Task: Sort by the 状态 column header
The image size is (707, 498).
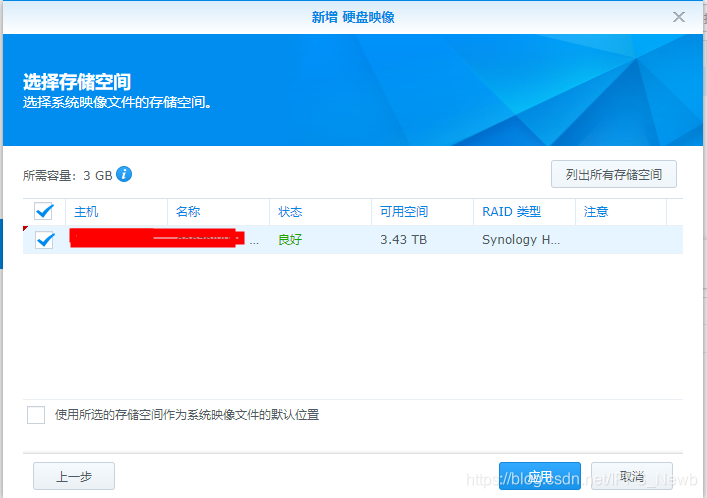Action: (x=320, y=212)
